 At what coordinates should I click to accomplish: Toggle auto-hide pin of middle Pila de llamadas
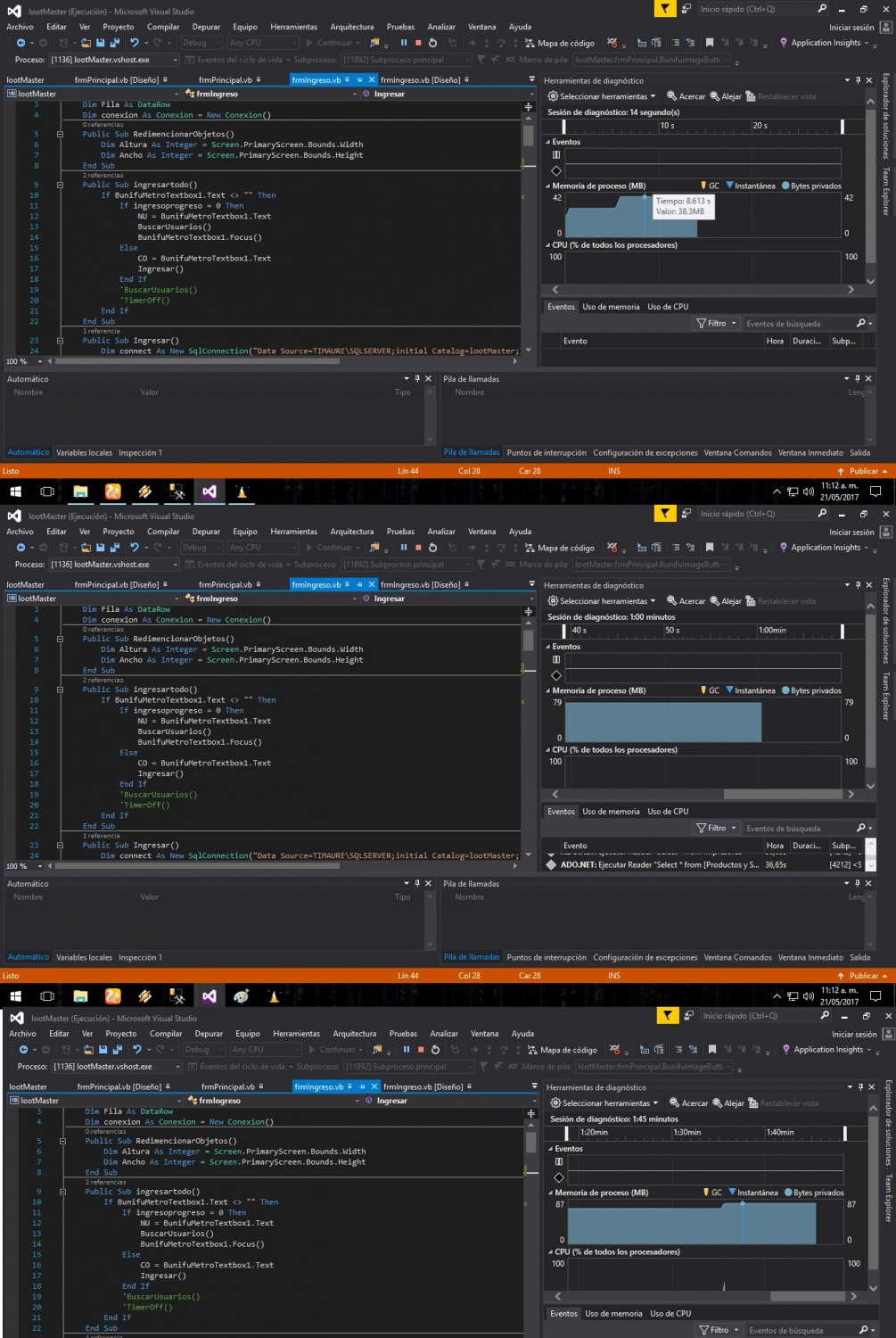(x=858, y=884)
